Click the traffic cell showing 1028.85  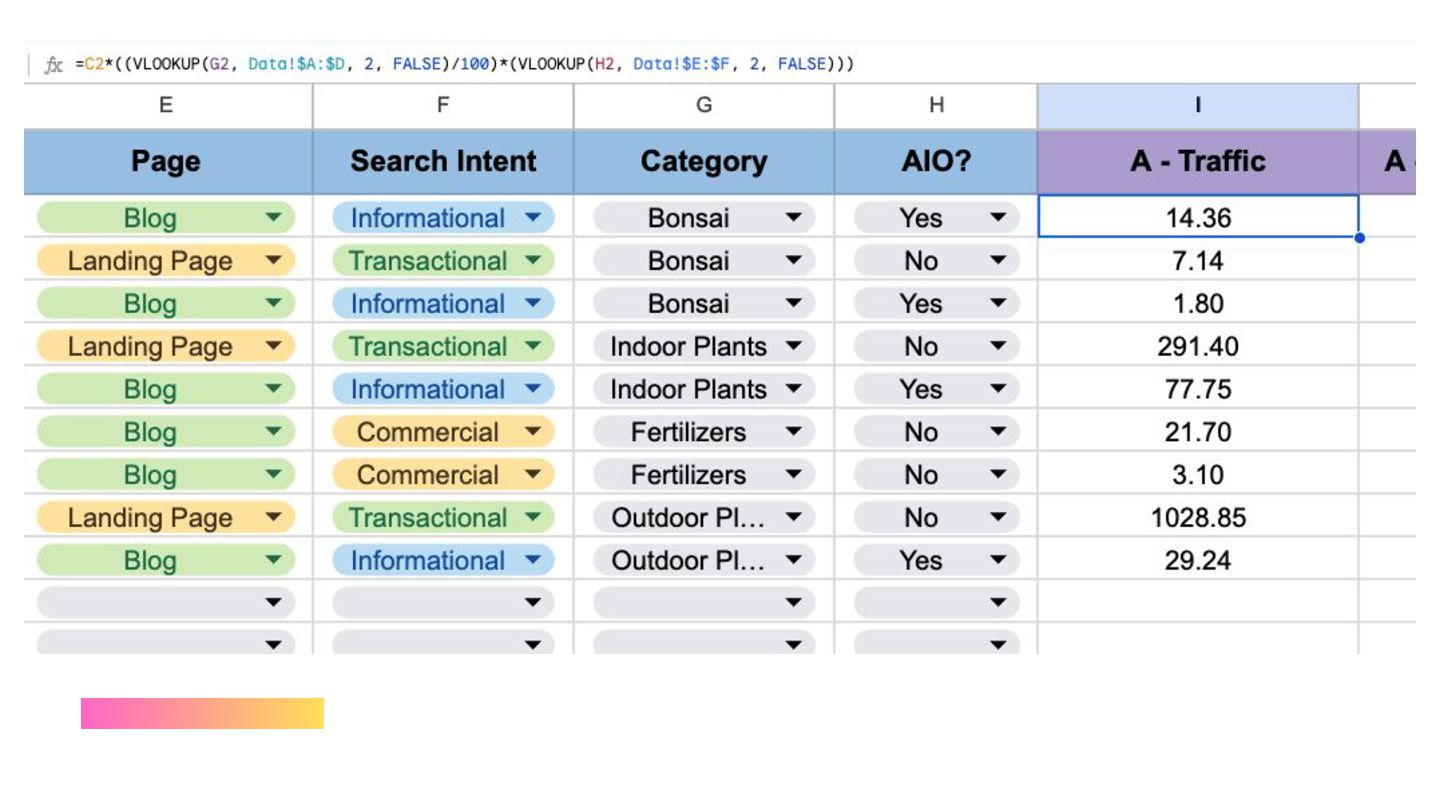coord(1197,518)
